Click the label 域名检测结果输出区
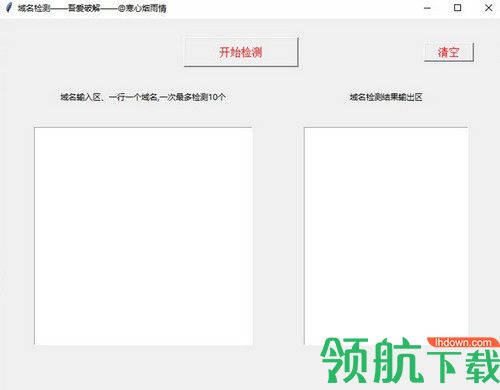Image resolution: width=500 pixels, height=390 pixels. tap(386, 97)
